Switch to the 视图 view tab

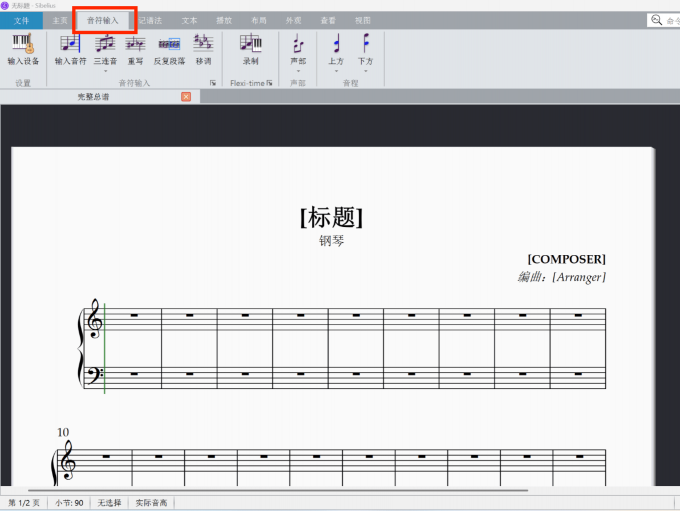pyautogui.click(x=363, y=20)
